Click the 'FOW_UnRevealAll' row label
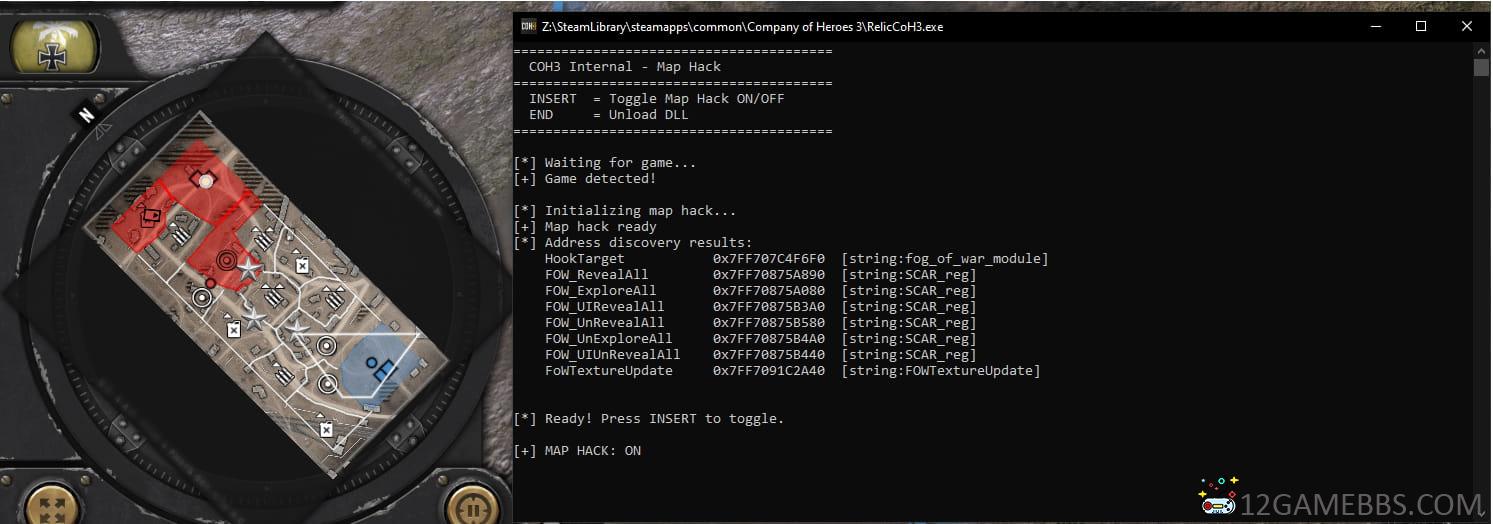1493x524 pixels. [605, 323]
